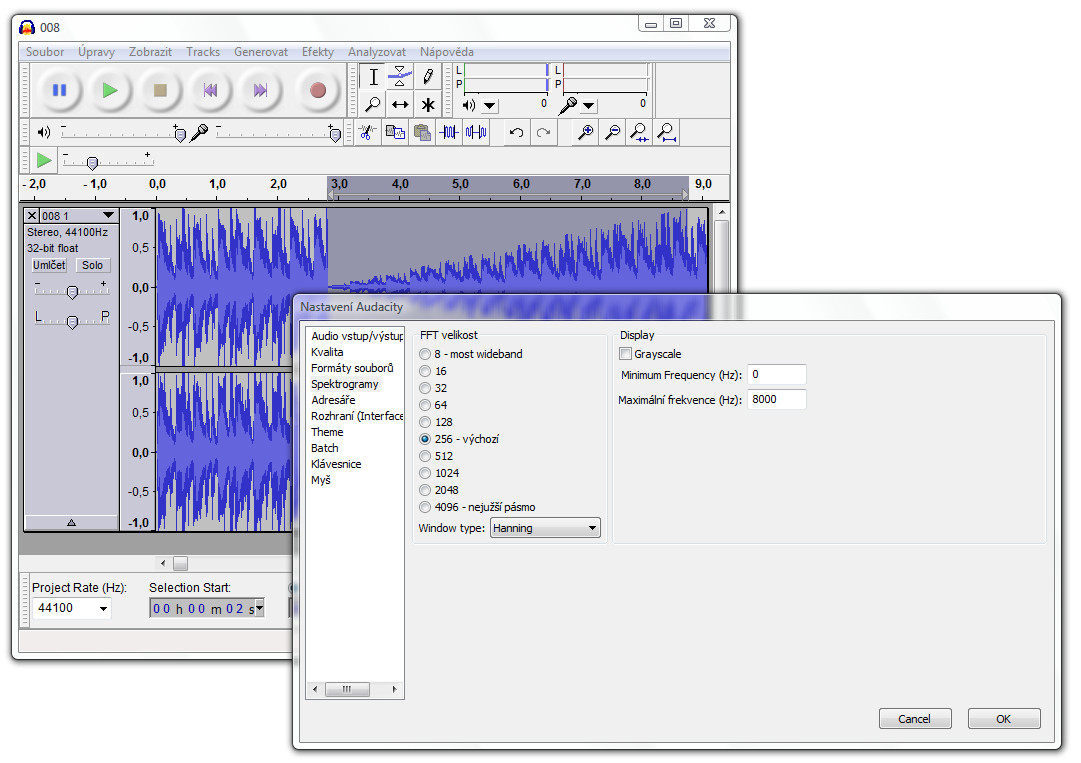This screenshot has width=1081, height=763.
Task: Start playback with the Play button
Action: pos(110,90)
